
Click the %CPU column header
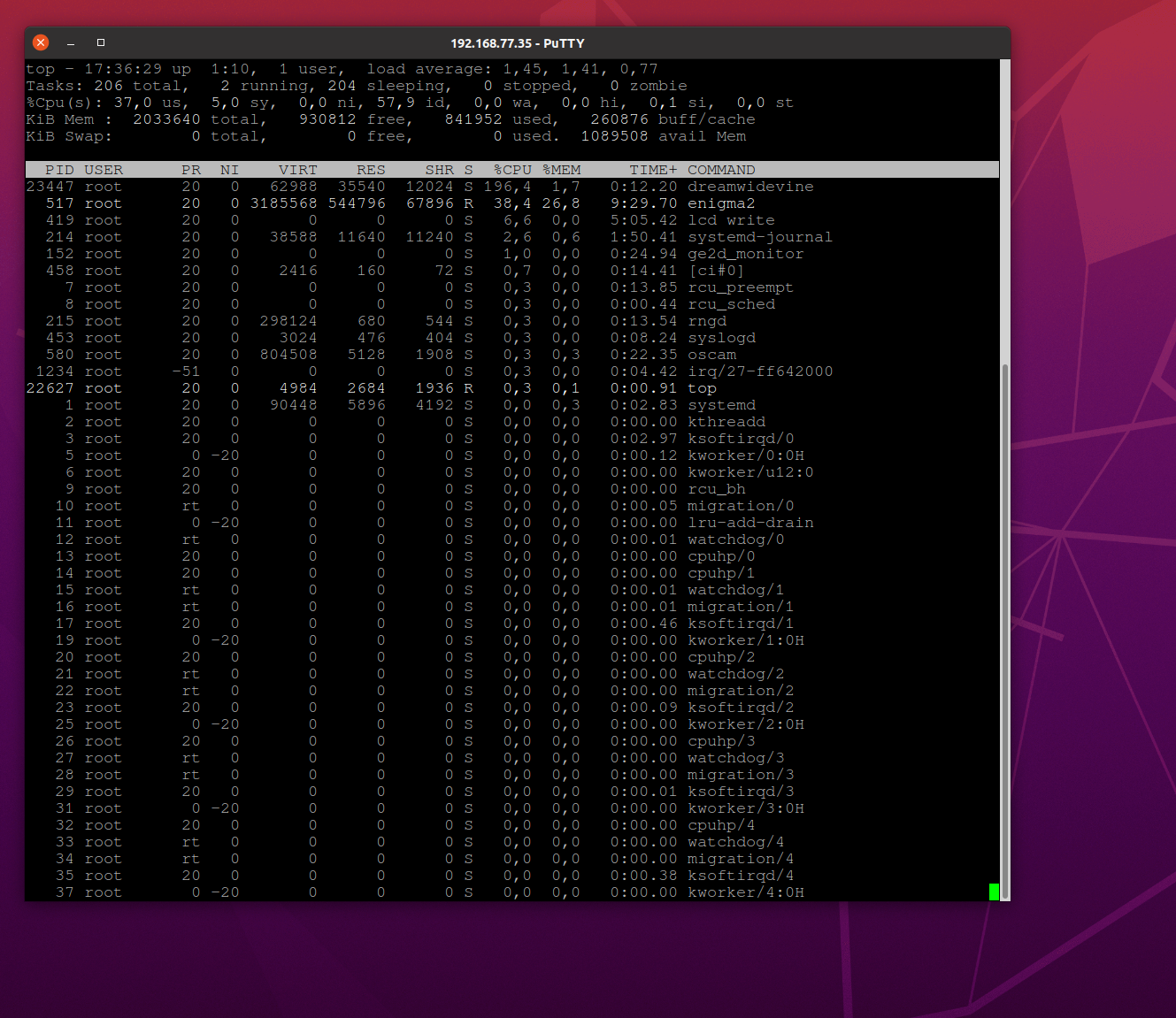click(x=512, y=170)
